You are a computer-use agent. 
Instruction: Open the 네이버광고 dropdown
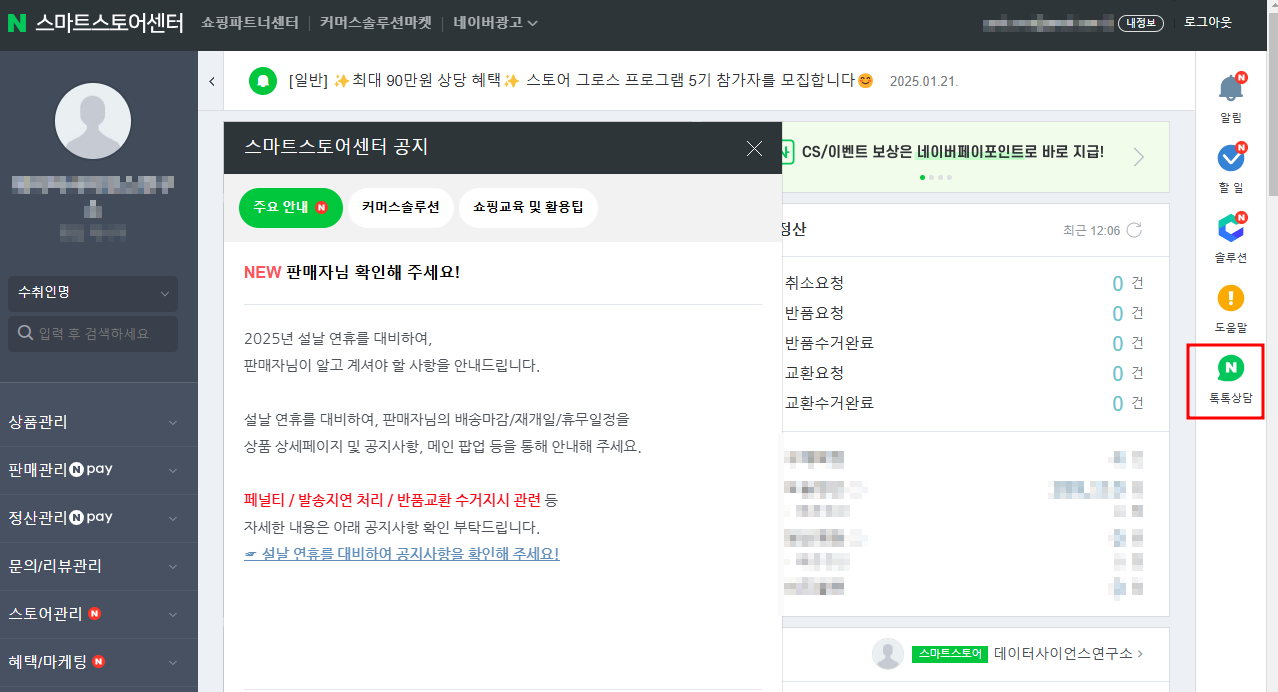click(495, 22)
